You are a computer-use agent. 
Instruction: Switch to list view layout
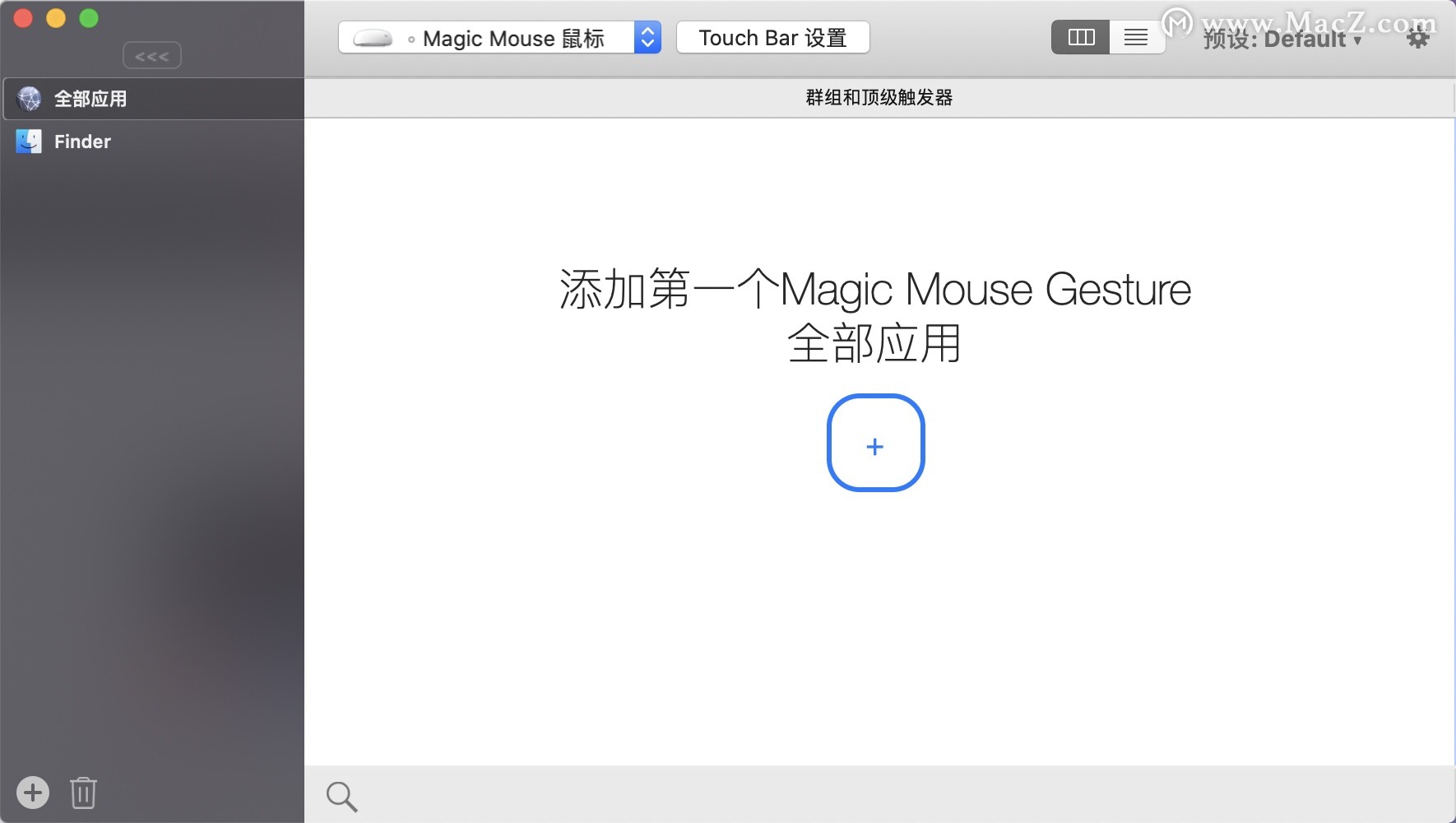click(1136, 37)
